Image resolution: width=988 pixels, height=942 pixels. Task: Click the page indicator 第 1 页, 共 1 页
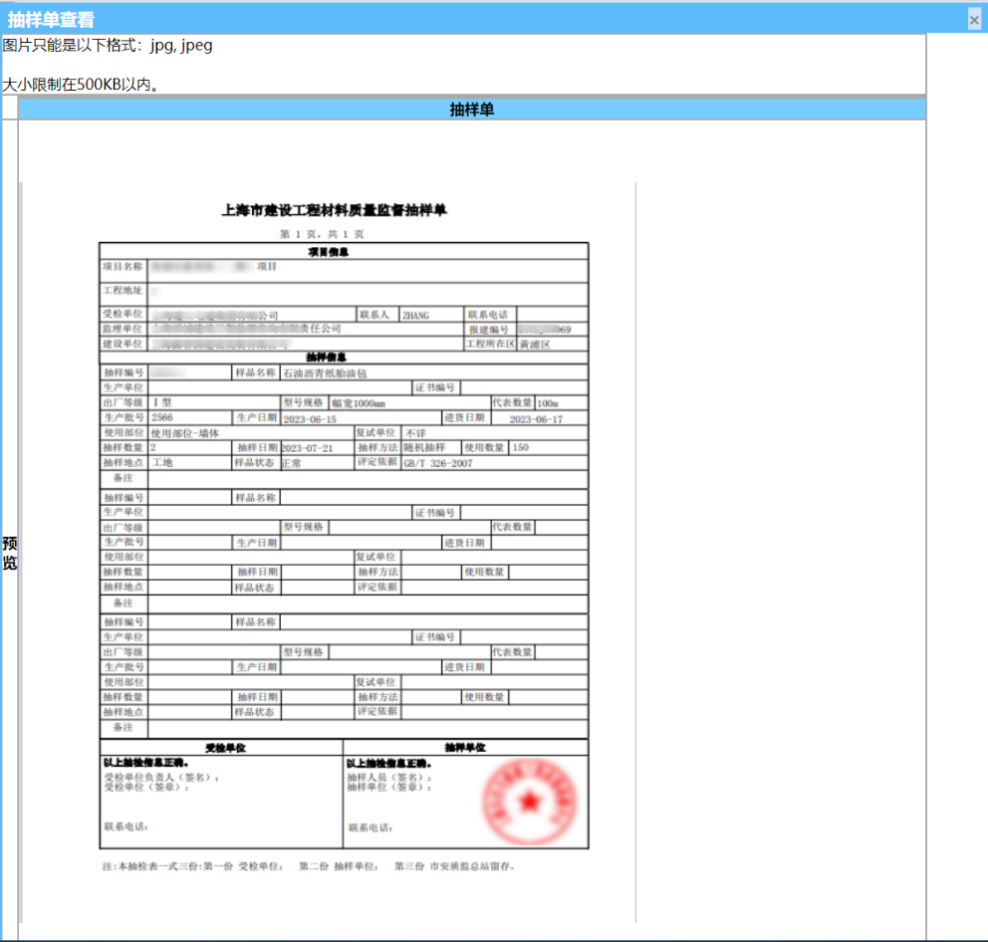point(322,233)
